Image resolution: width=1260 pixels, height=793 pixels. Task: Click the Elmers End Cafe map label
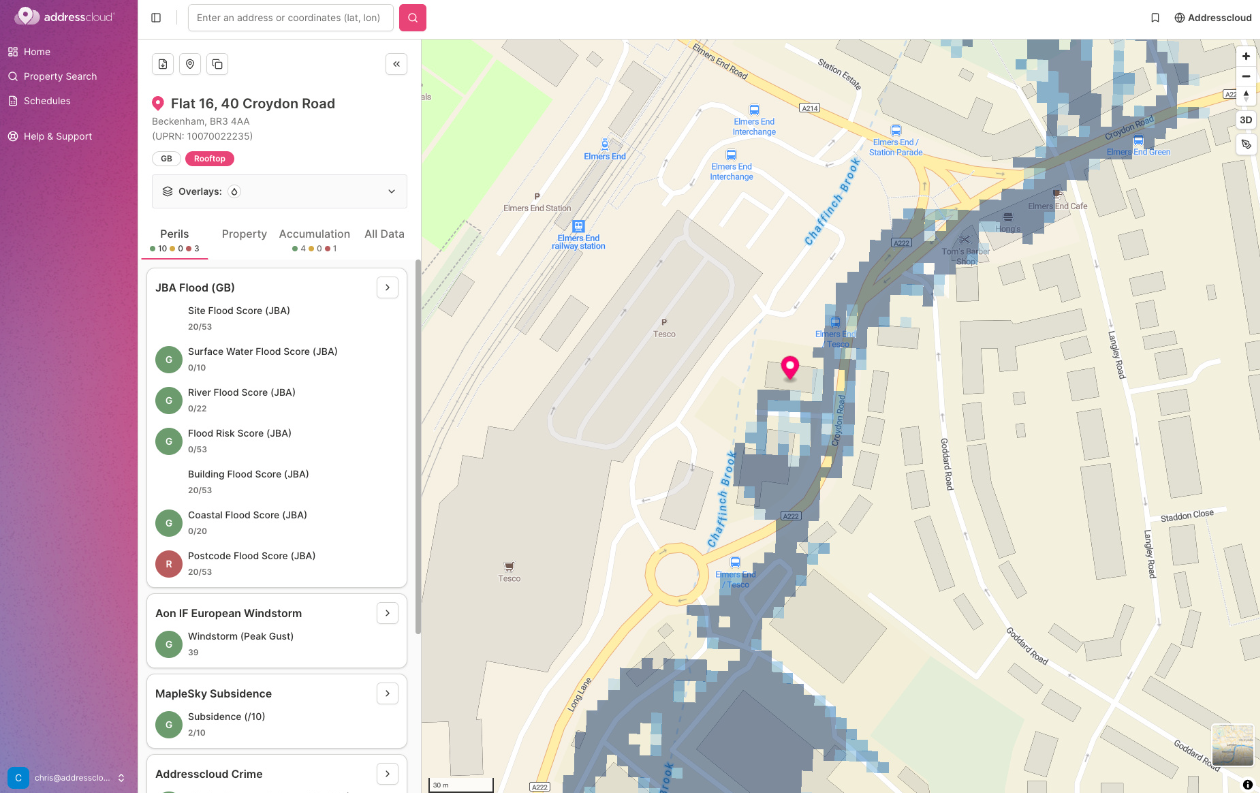1057,206
